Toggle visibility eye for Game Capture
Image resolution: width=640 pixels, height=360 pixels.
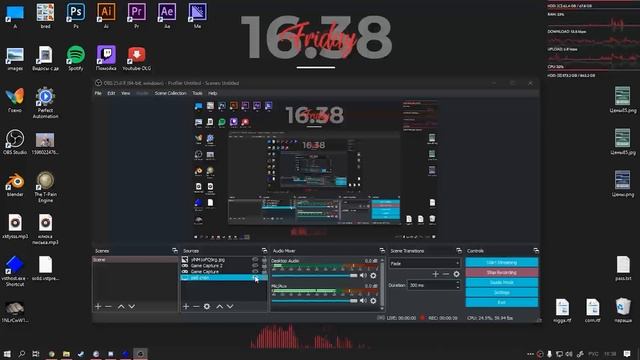click(255, 271)
